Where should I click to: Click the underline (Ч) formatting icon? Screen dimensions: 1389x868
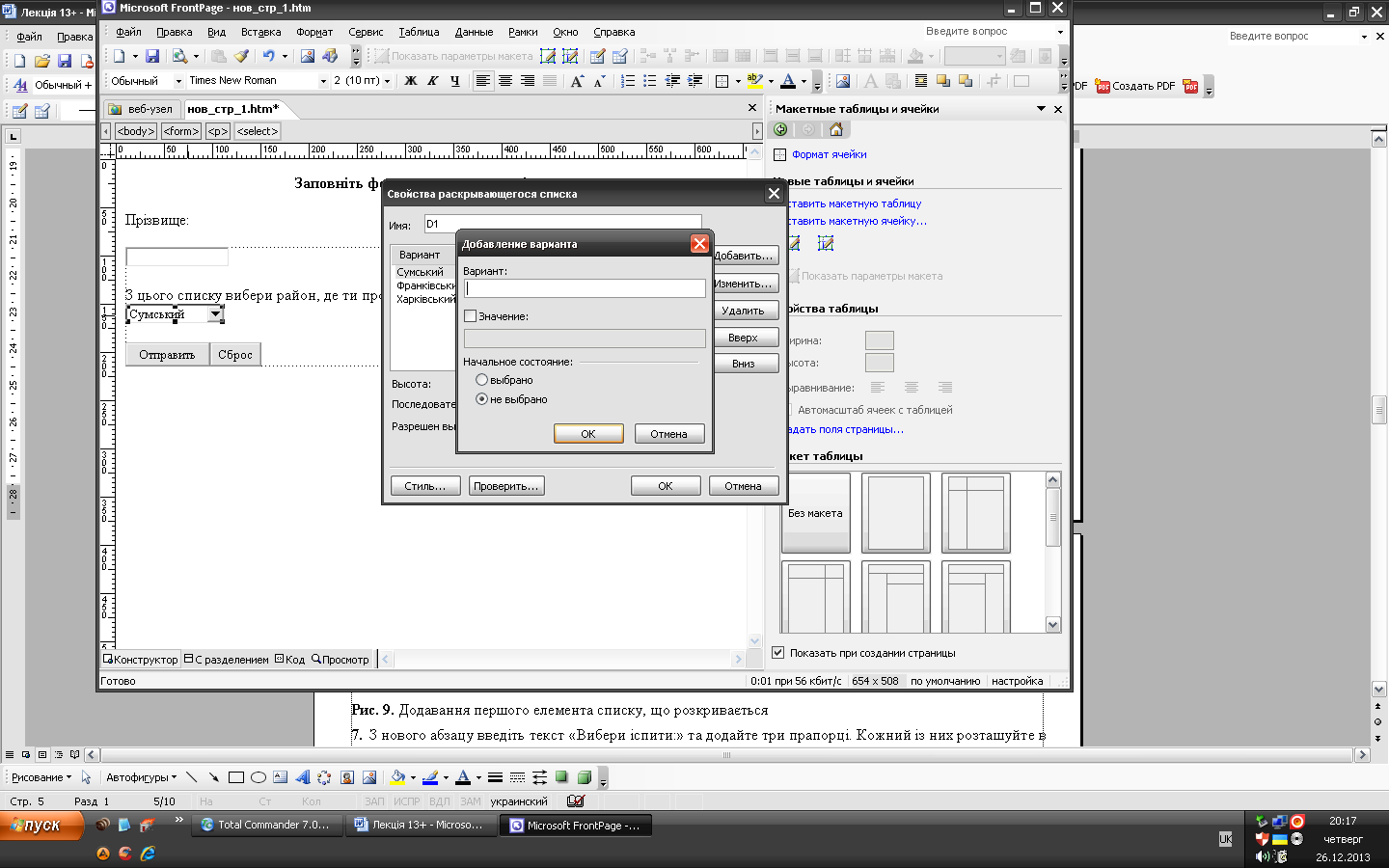tap(454, 81)
